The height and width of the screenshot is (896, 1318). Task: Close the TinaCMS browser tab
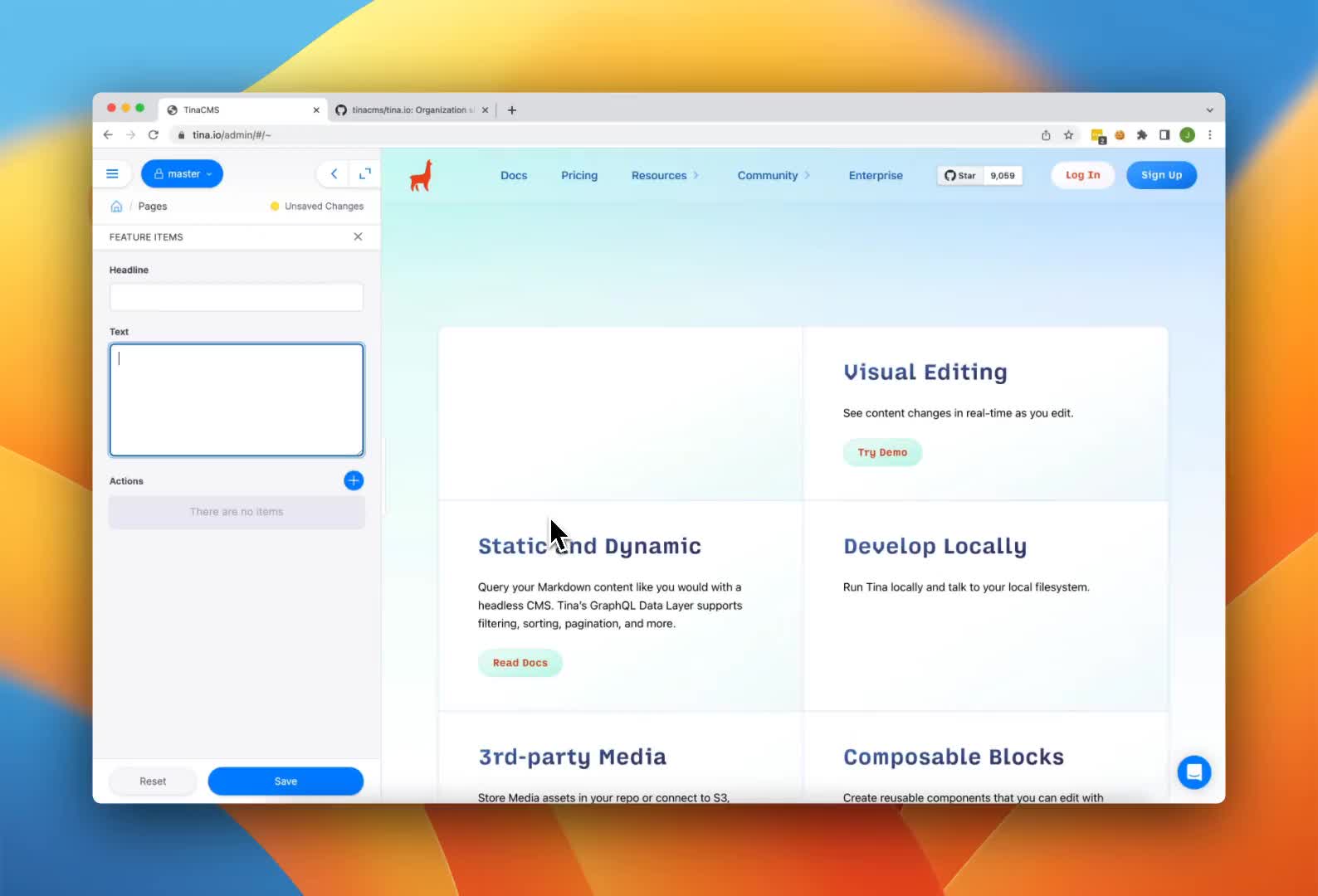coord(316,110)
